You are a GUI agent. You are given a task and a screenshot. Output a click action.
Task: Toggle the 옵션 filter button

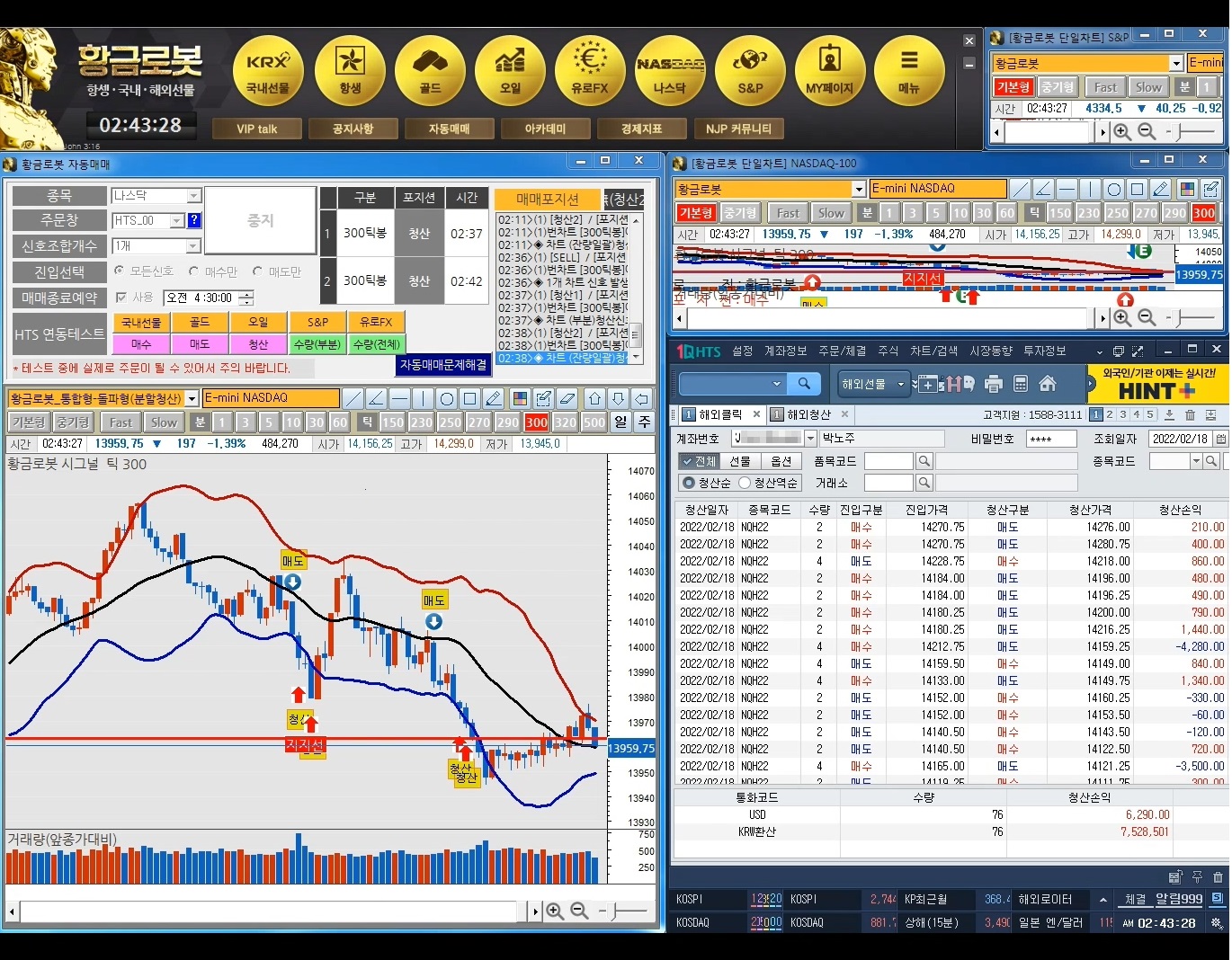point(781,461)
